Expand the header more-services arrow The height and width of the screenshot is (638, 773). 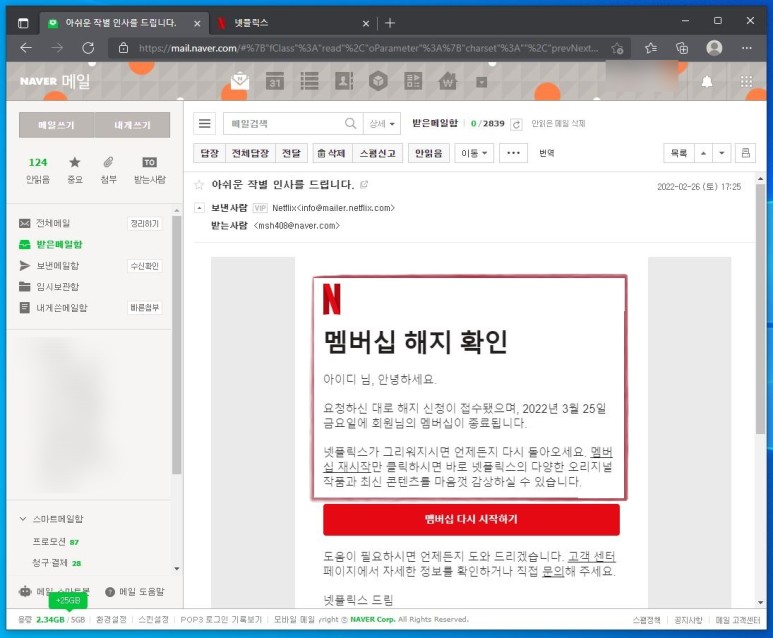tap(482, 82)
